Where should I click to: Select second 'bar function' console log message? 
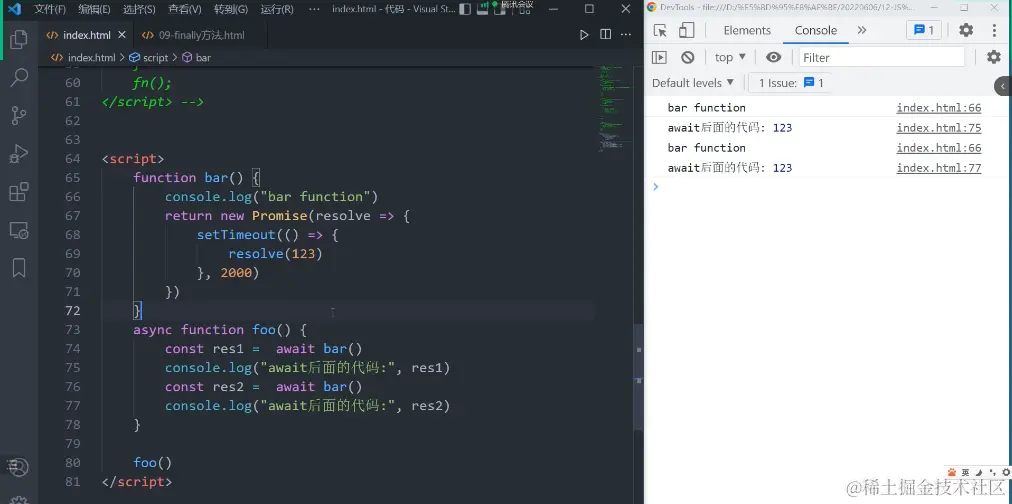pyautogui.click(x=706, y=148)
